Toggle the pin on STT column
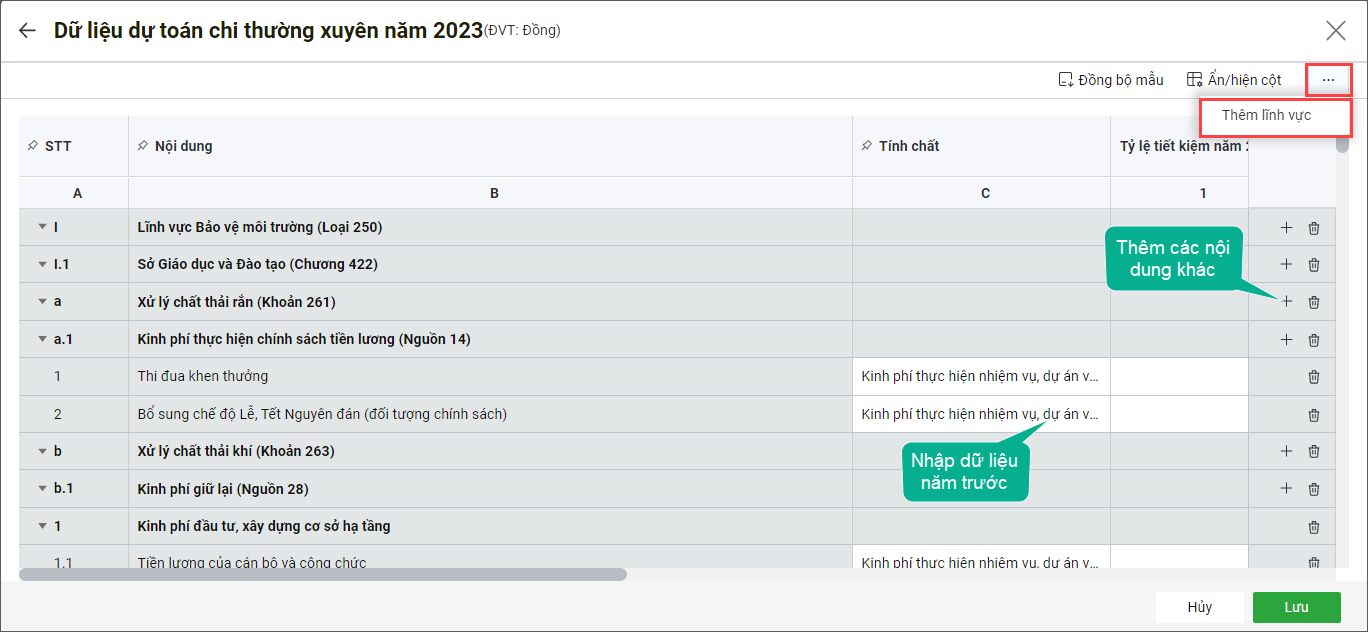This screenshot has height=632, width=1368. pos(31,146)
